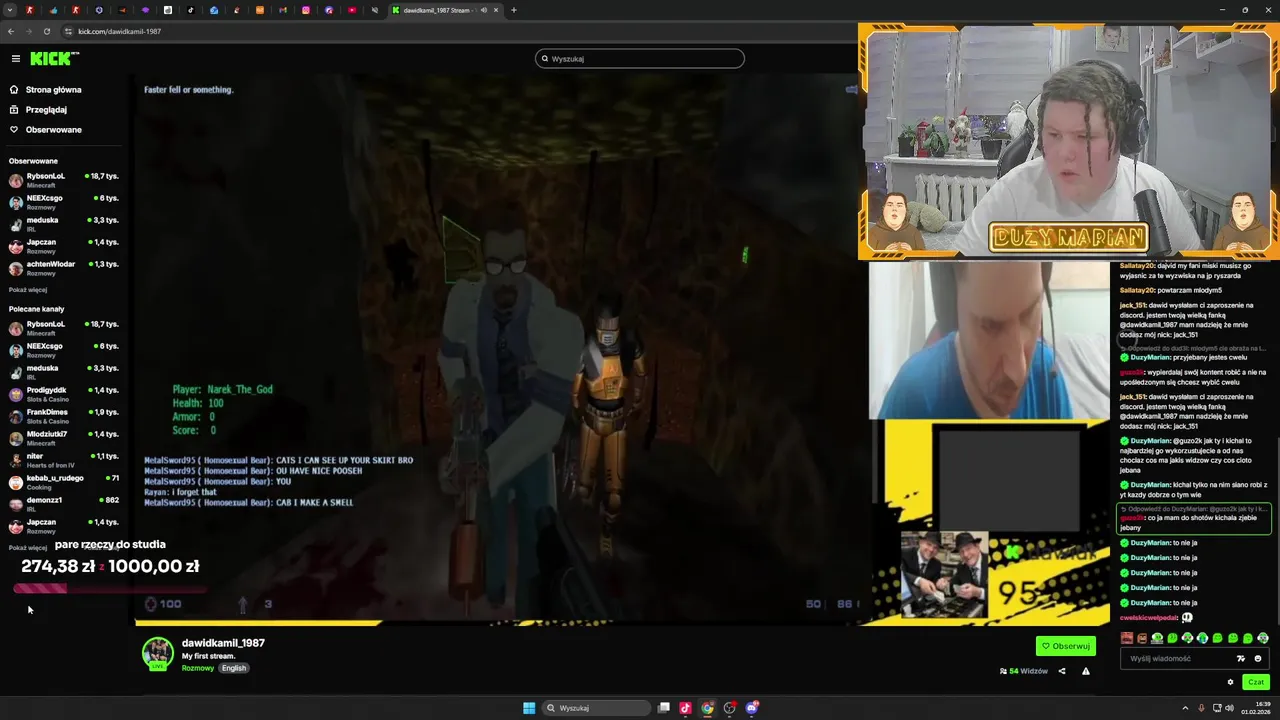
Task: Open achtenWlodar channel in followed list
Action: [x=64, y=268]
